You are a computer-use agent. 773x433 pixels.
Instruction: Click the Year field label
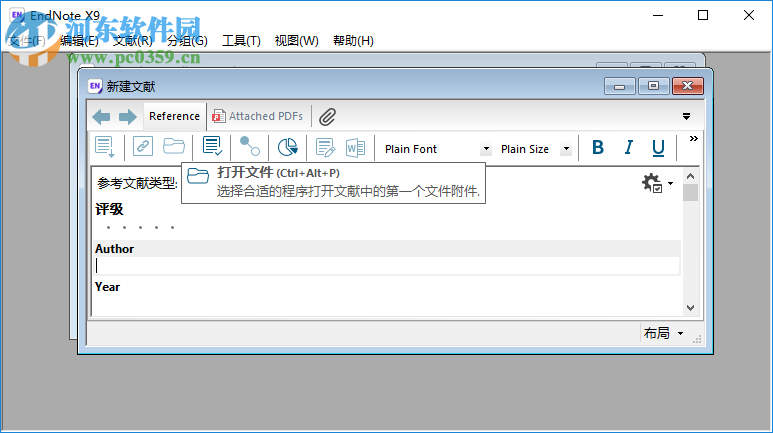click(x=107, y=287)
